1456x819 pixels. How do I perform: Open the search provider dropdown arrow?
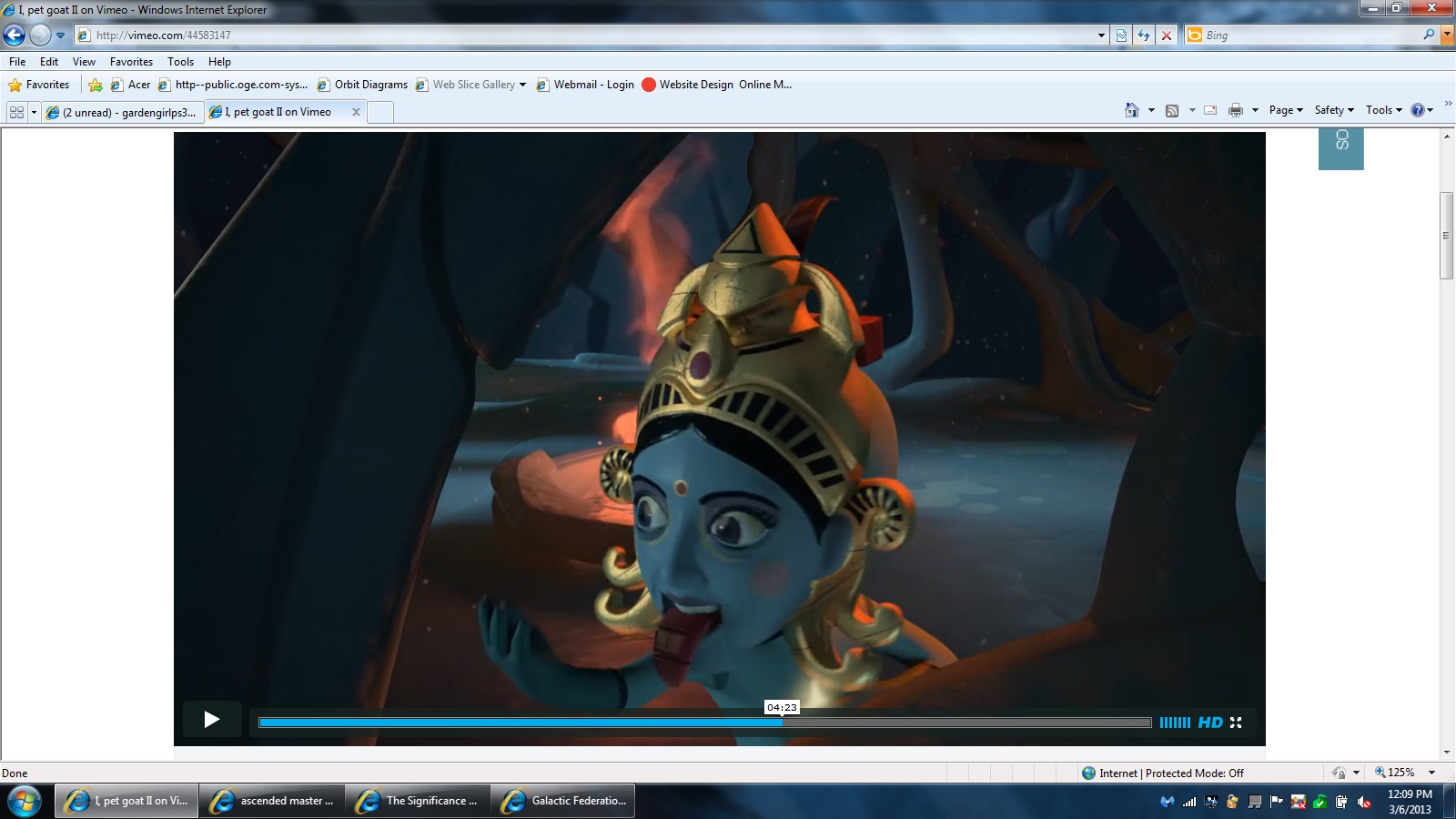coord(1447,35)
